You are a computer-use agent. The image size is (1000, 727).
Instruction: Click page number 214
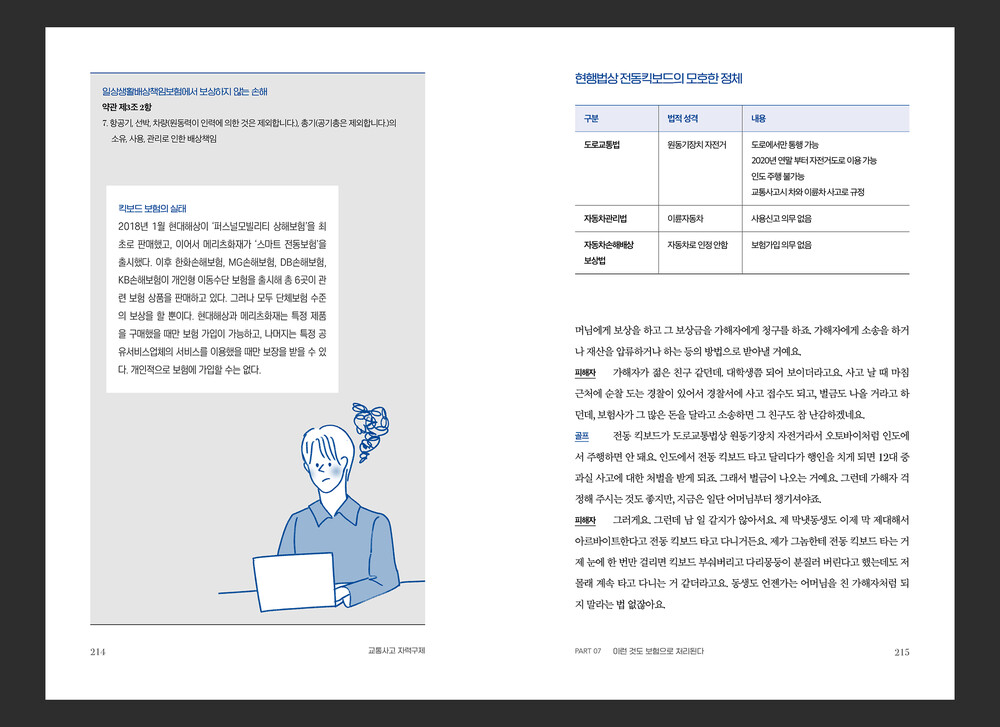(x=98, y=652)
